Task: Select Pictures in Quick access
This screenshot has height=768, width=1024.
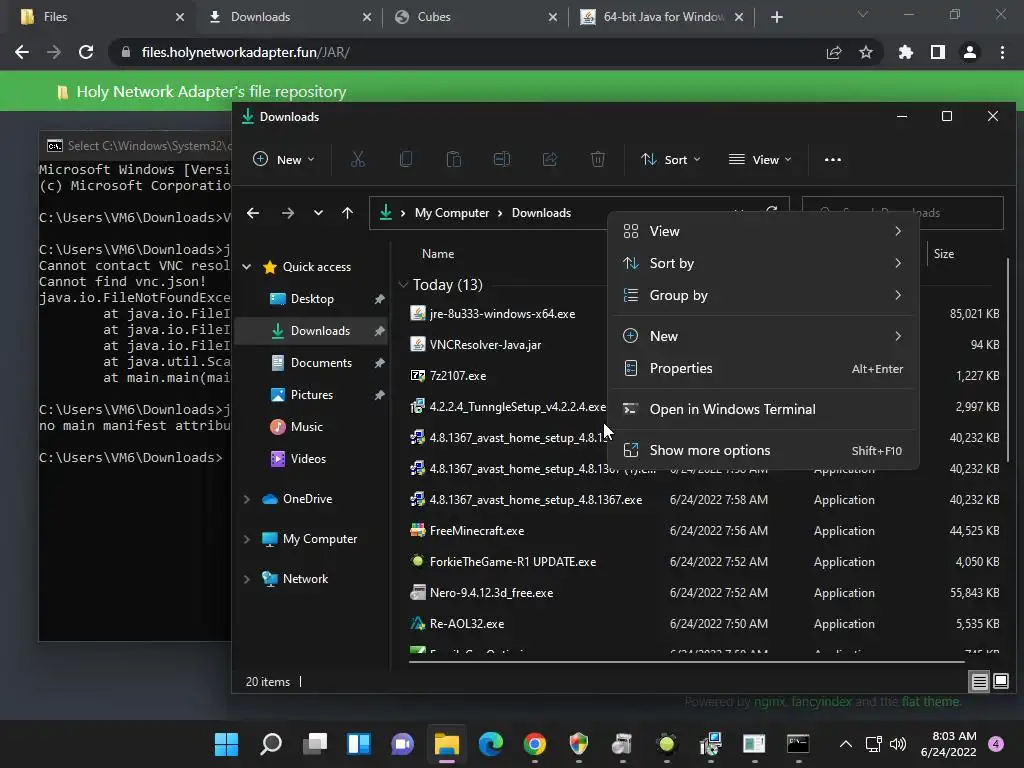Action: coord(312,394)
